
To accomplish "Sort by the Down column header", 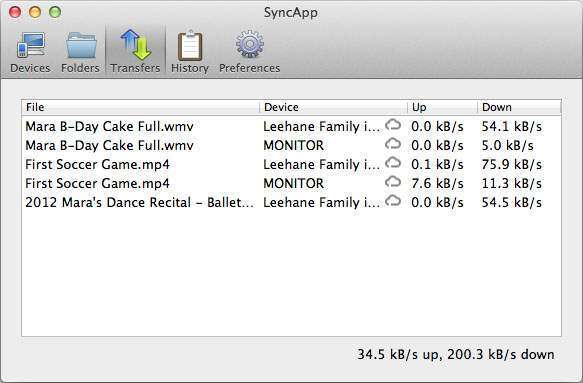I will [519, 107].
